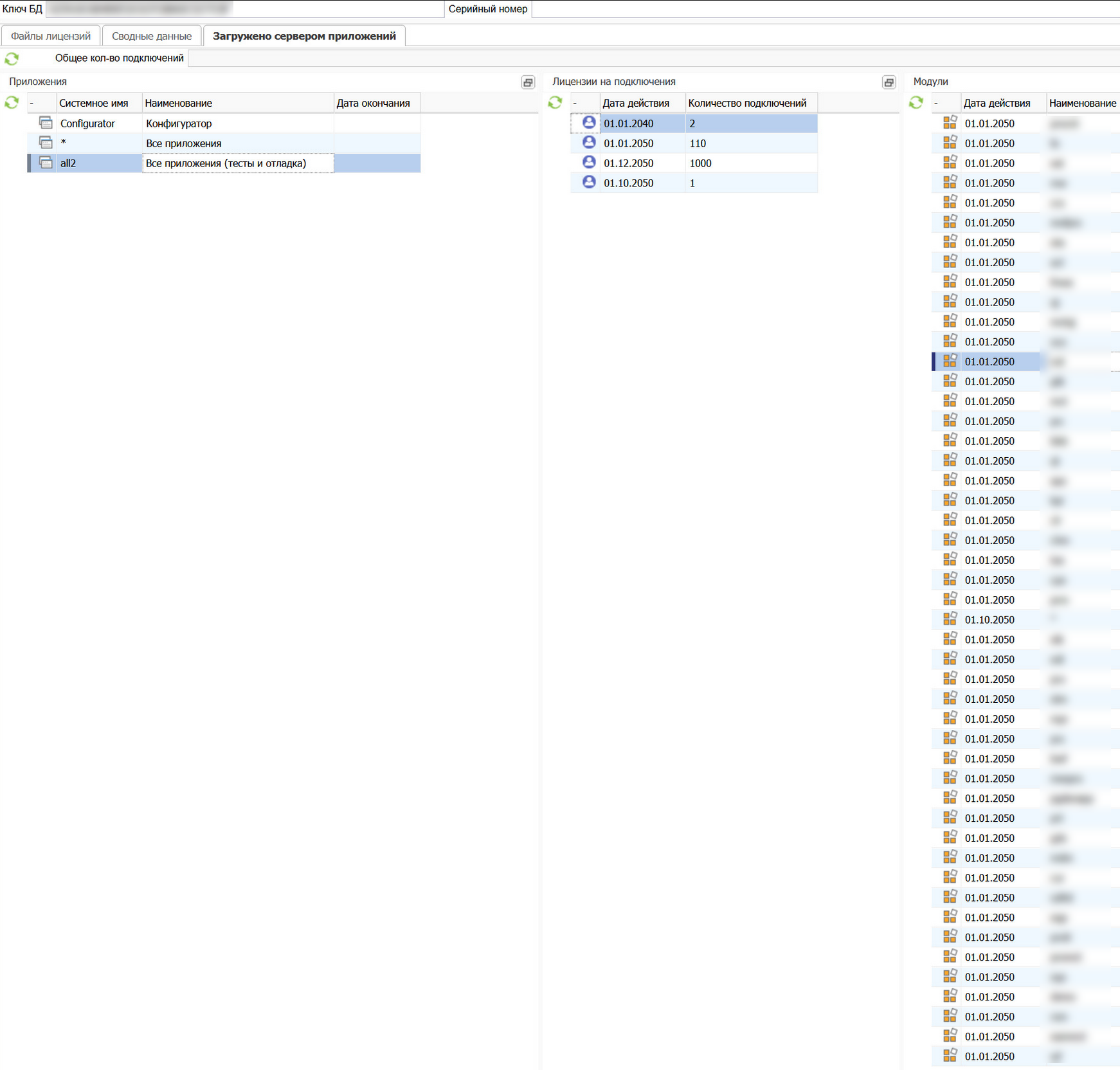1120x1070 pixels.
Task: Refresh the Modules list
Action: tap(916, 103)
